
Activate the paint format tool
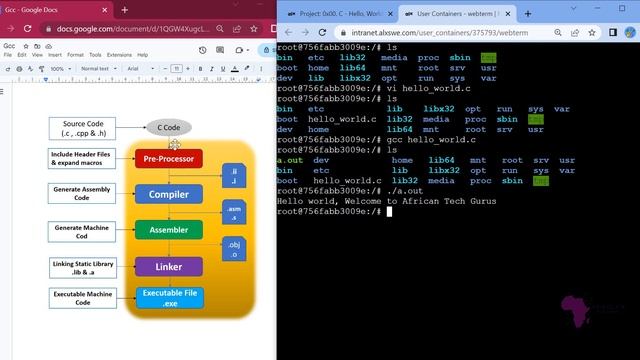pyautogui.click(x=41, y=69)
